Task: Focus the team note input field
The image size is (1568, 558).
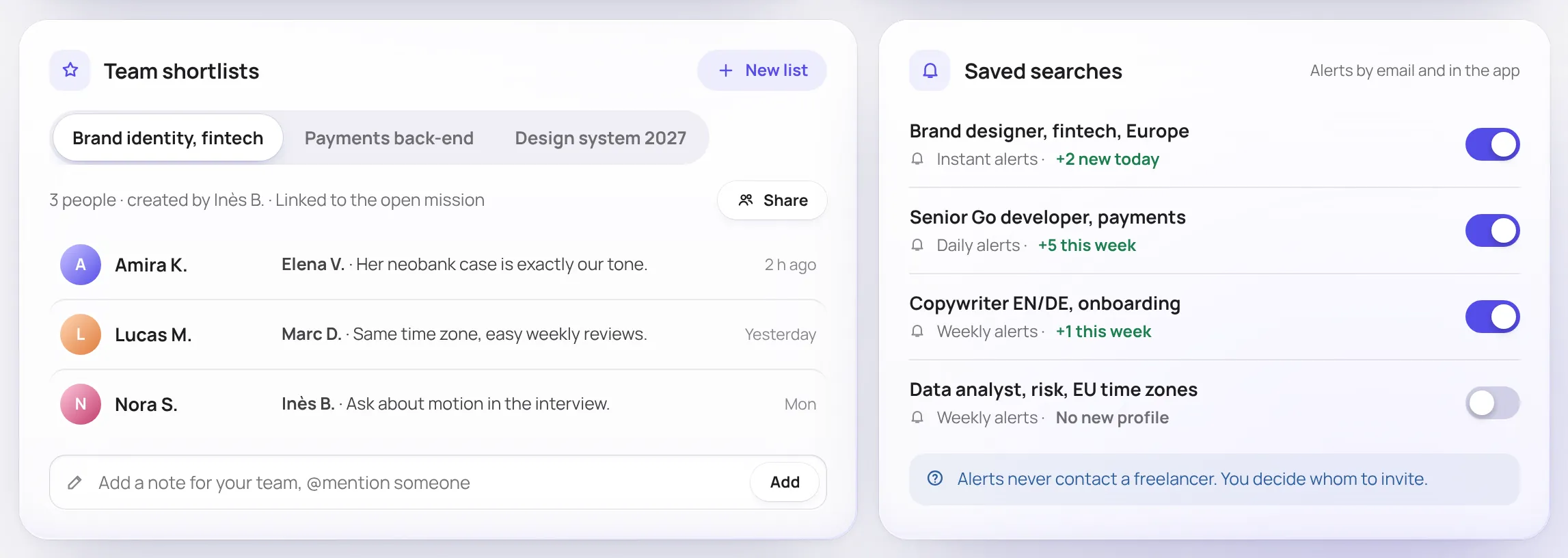Action: point(437,482)
